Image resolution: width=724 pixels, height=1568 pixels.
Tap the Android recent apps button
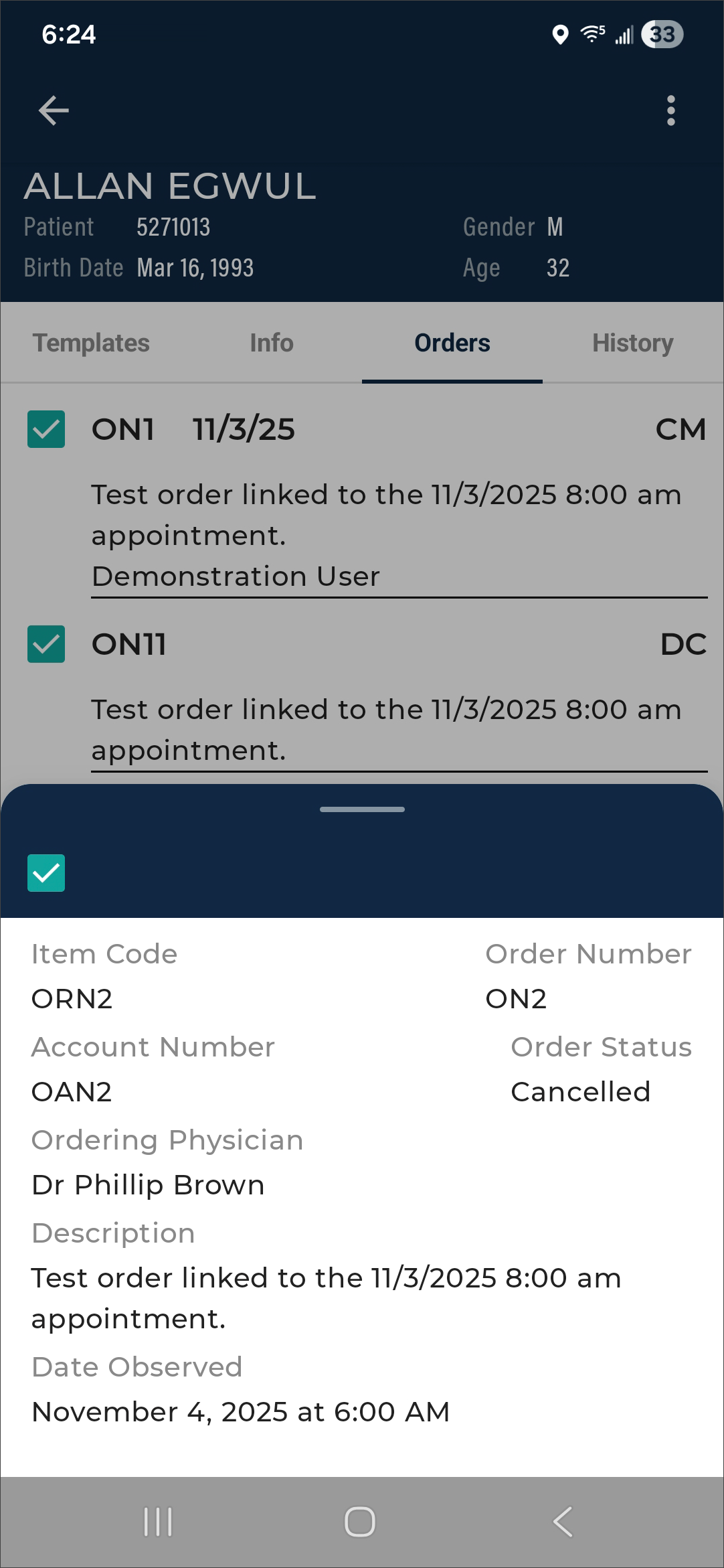[158, 1522]
